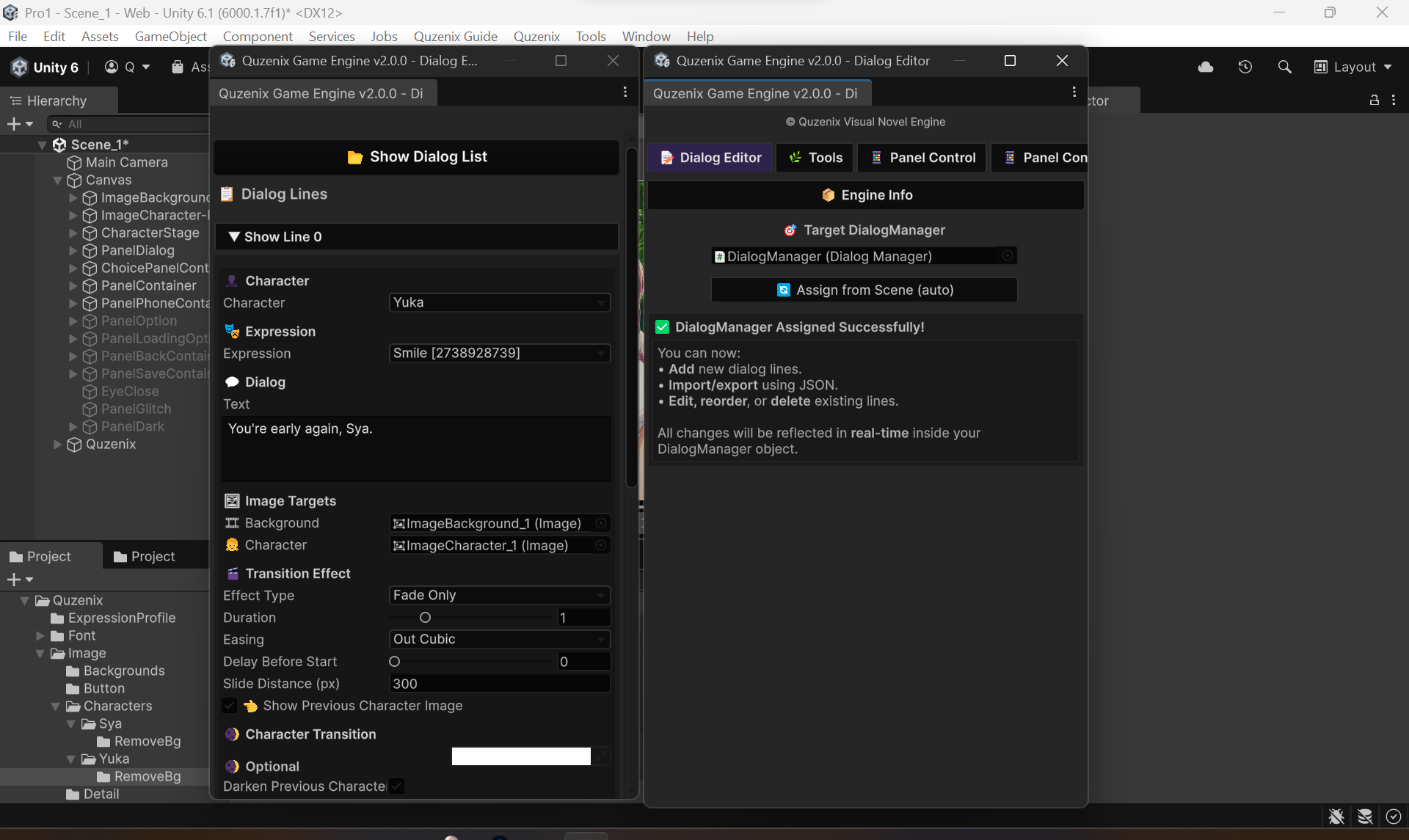Collapse the Show Line 0 section
The image size is (1409, 840).
[x=235, y=236]
